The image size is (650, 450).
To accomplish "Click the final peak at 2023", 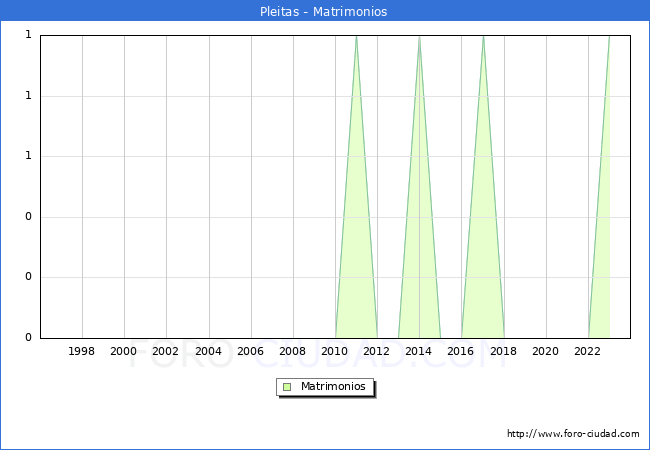I will click(609, 36).
